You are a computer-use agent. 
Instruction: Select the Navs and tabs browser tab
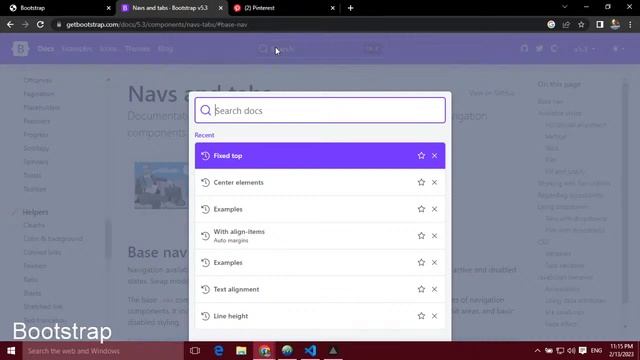[171, 8]
